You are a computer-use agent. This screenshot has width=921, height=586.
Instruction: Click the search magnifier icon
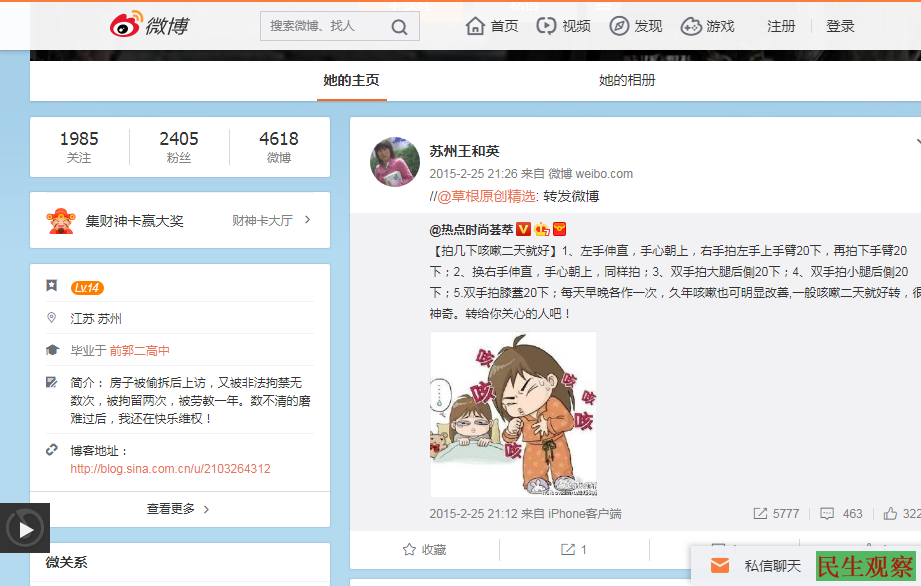coord(399,27)
